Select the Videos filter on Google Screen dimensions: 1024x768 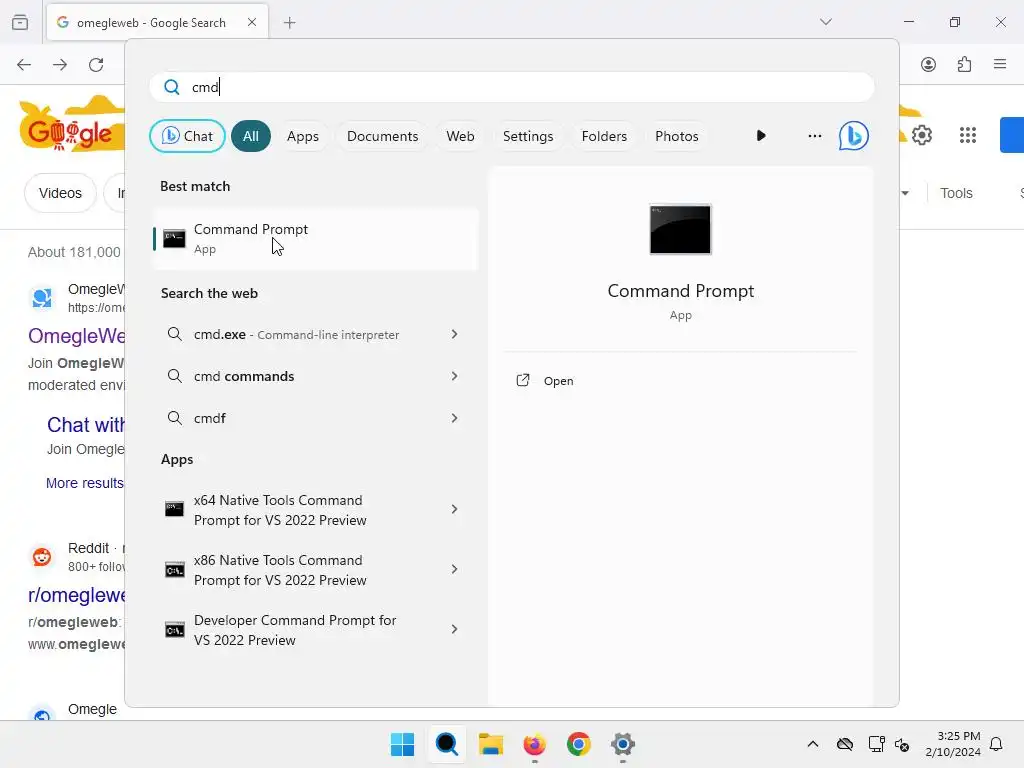(60, 193)
